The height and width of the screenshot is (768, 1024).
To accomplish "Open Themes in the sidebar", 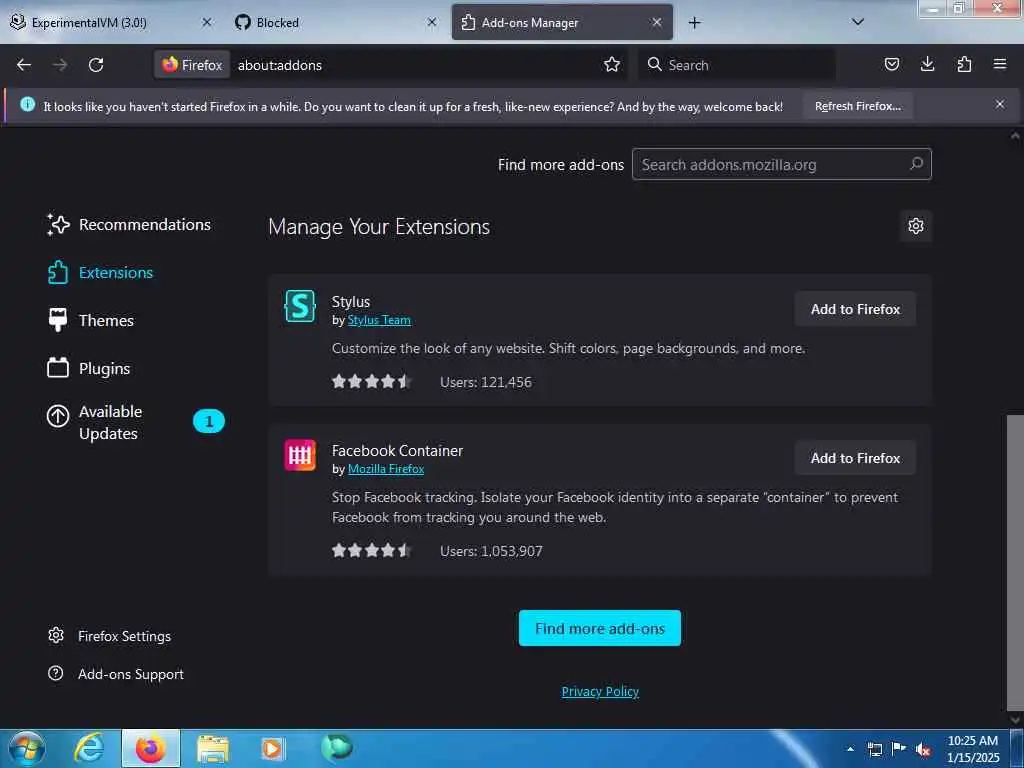I will click(x=91, y=321).
